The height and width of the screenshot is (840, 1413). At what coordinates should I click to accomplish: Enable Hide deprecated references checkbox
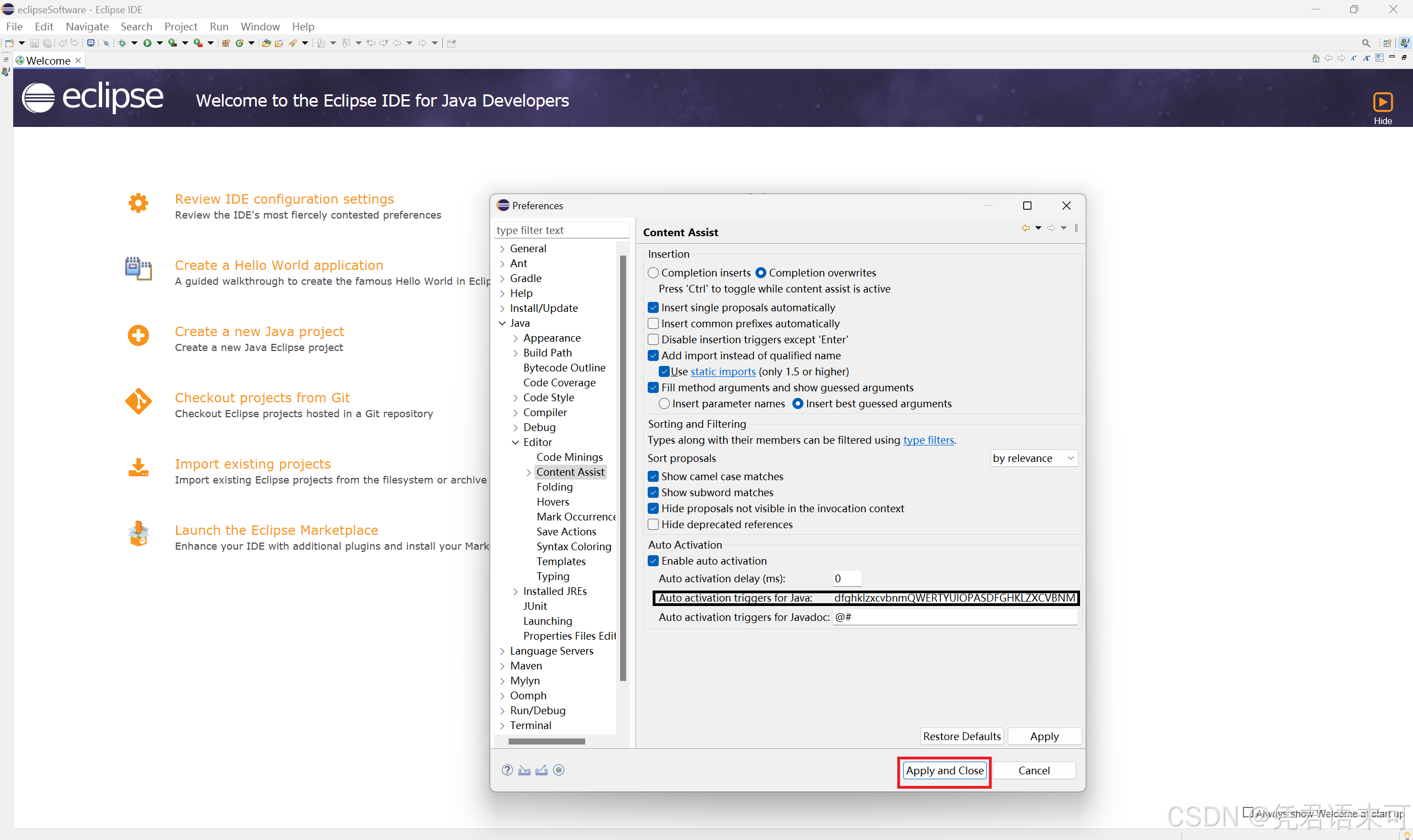[653, 524]
